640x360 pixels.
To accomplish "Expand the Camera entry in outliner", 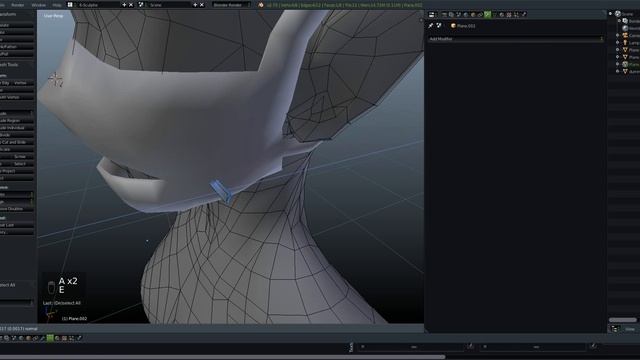I will coord(618,36).
